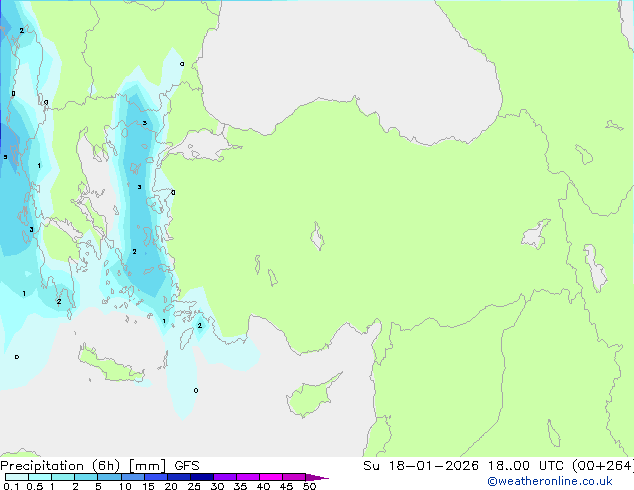Viewport: 634px width, 490px height.
Task: Pick the legend swatch between 2 and 5
Action: (86, 477)
